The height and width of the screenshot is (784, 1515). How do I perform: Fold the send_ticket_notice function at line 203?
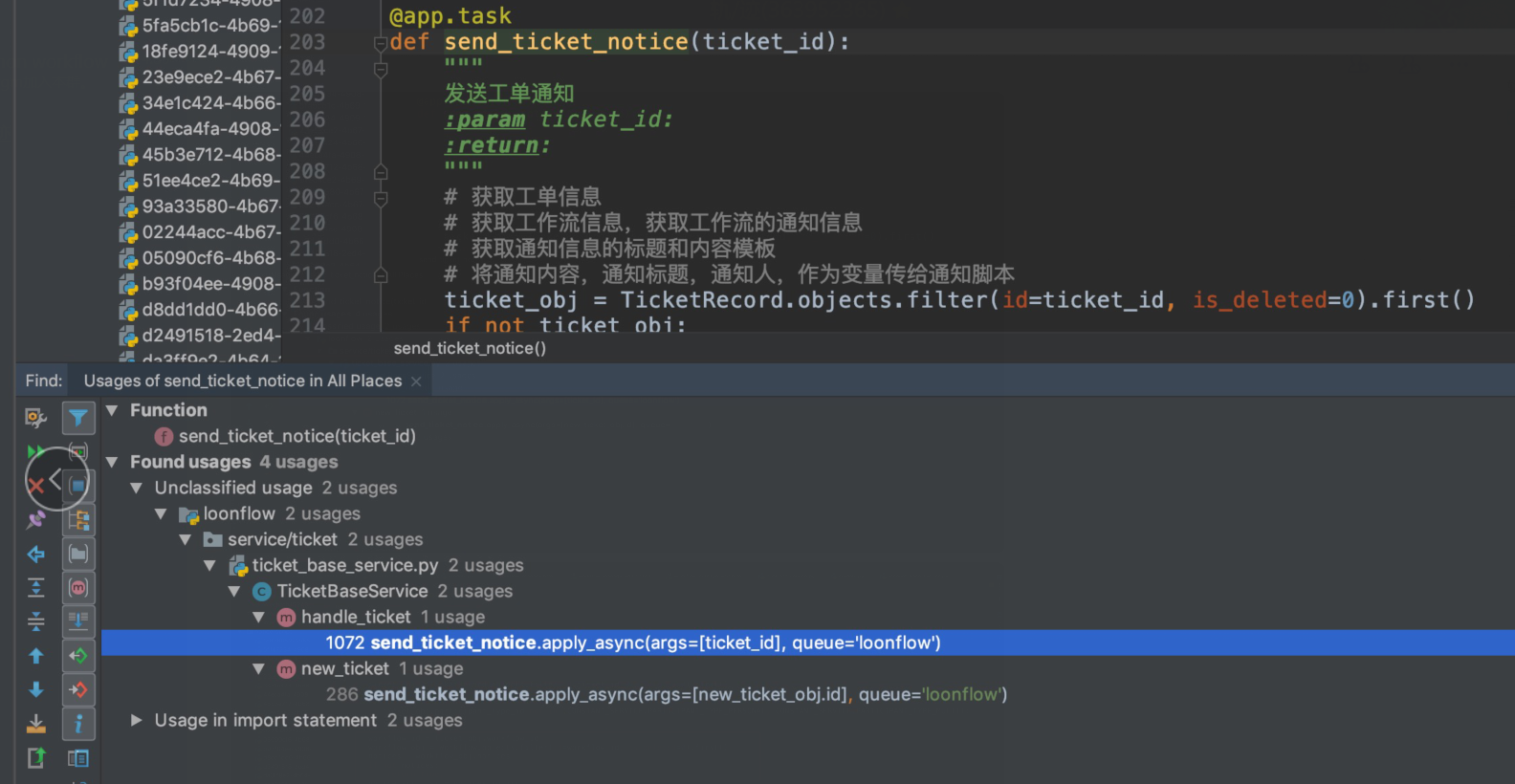(x=381, y=42)
